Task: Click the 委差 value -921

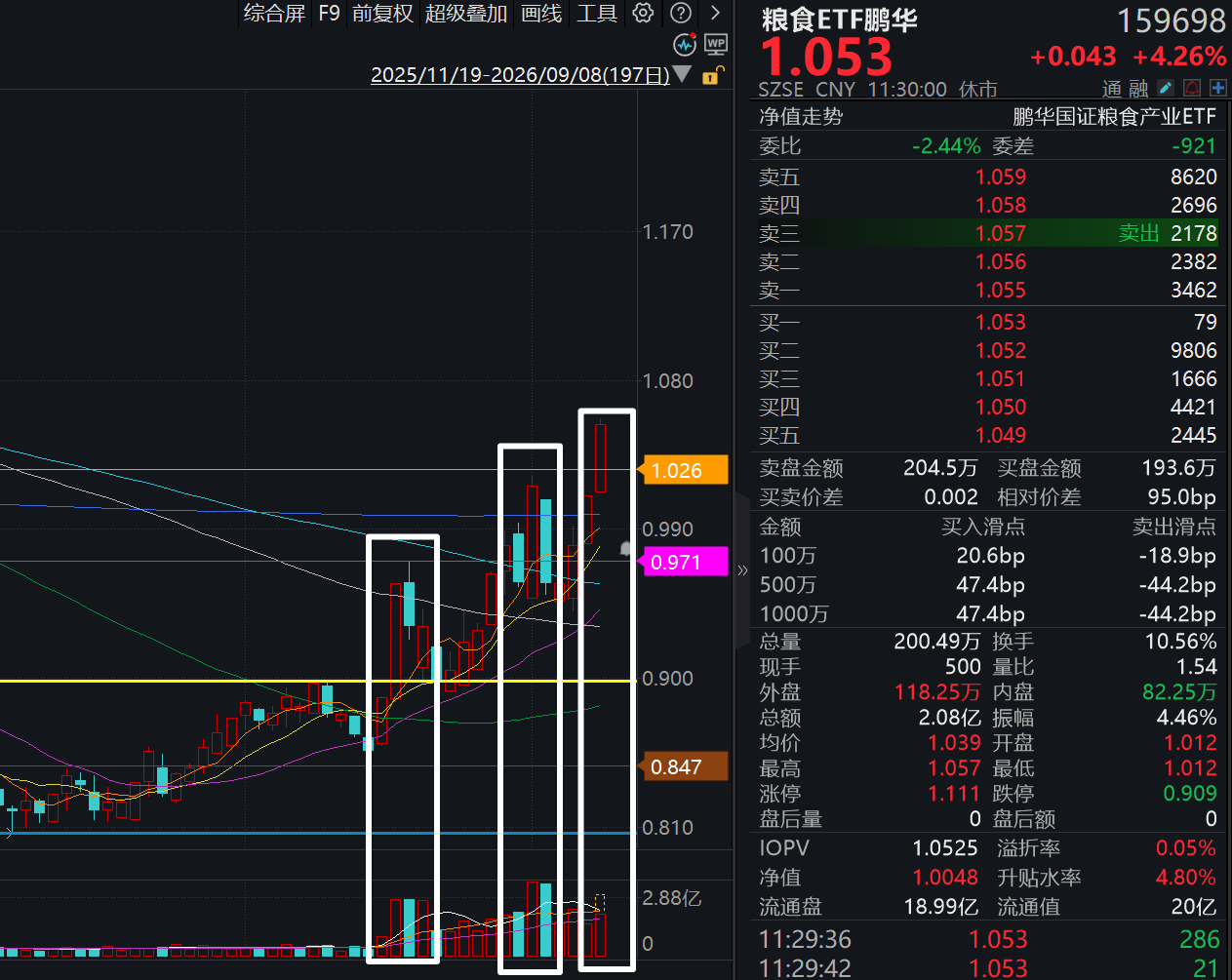Action: point(1194,146)
